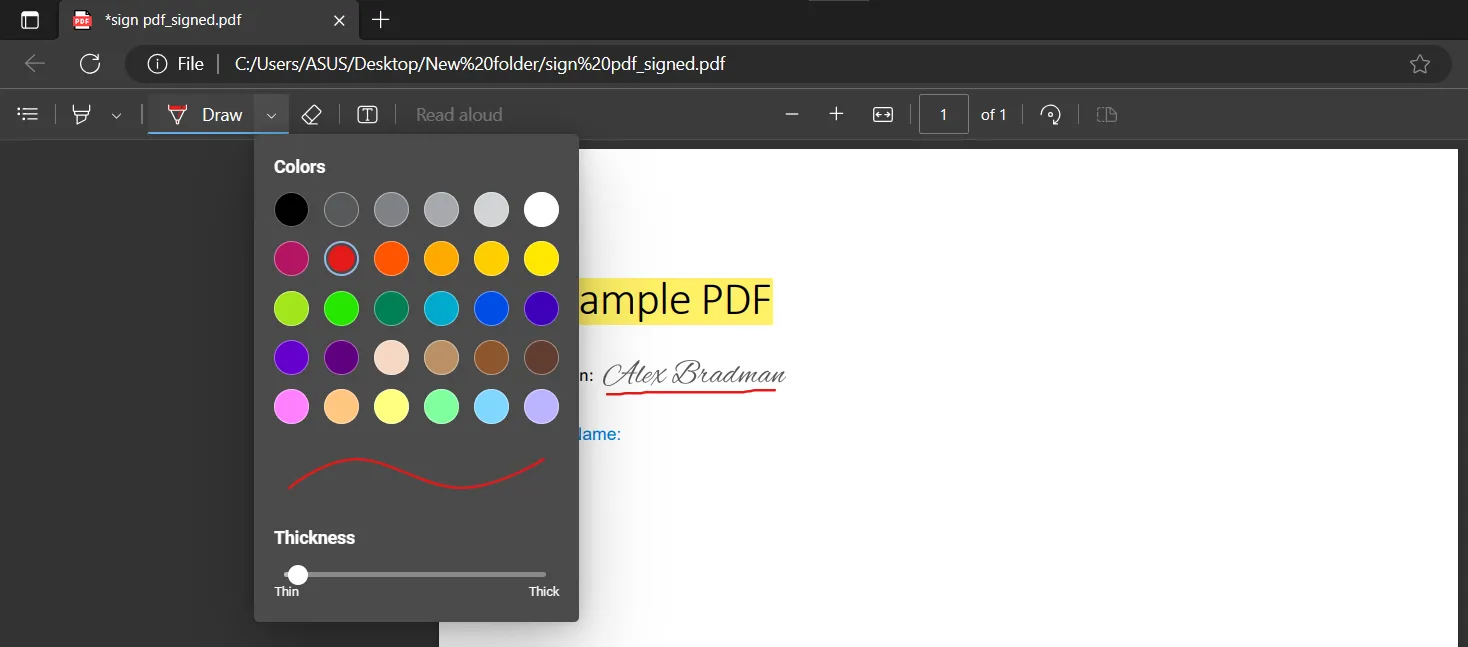1468x647 pixels.
Task: Open the document table of contents
Action: pos(27,114)
